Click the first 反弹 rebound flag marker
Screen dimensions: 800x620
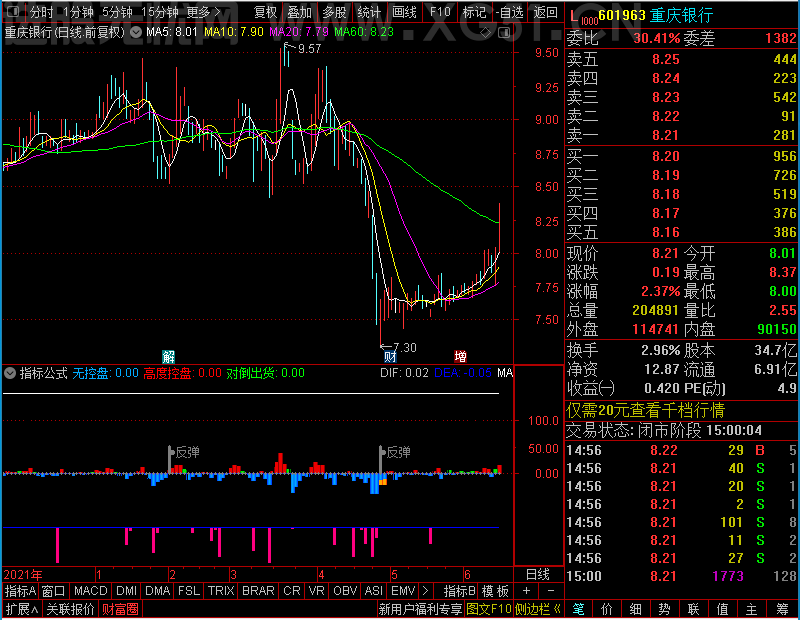184,452
